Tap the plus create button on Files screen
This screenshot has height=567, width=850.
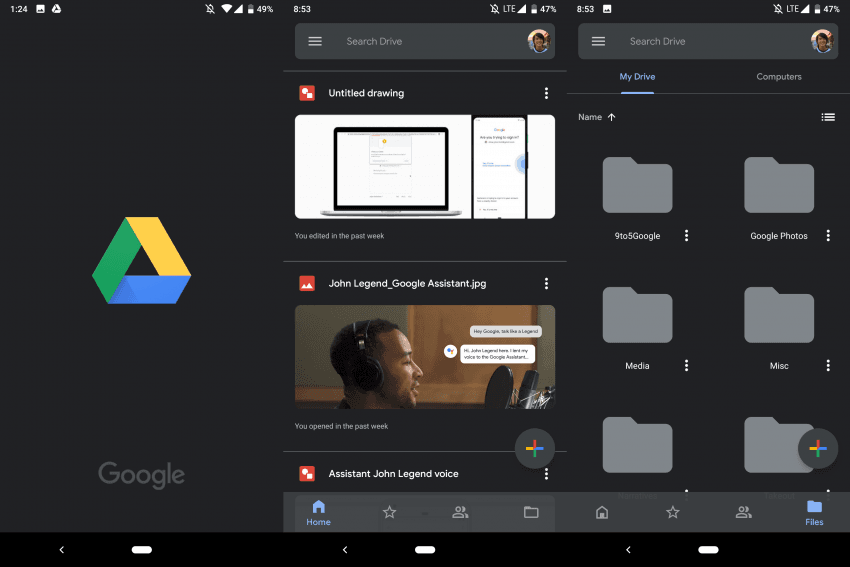tap(817, 448)
